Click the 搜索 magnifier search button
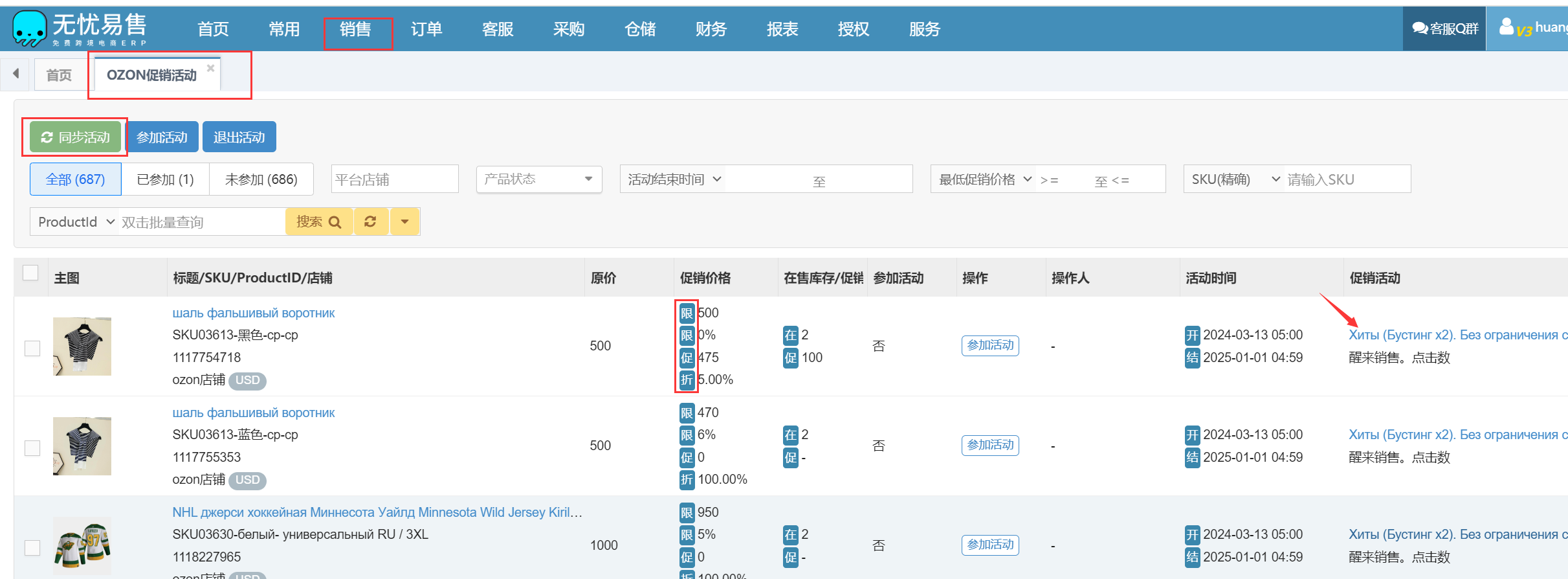Image resolution: width=1568 pixels, height=579 pixels. [318, 222]
